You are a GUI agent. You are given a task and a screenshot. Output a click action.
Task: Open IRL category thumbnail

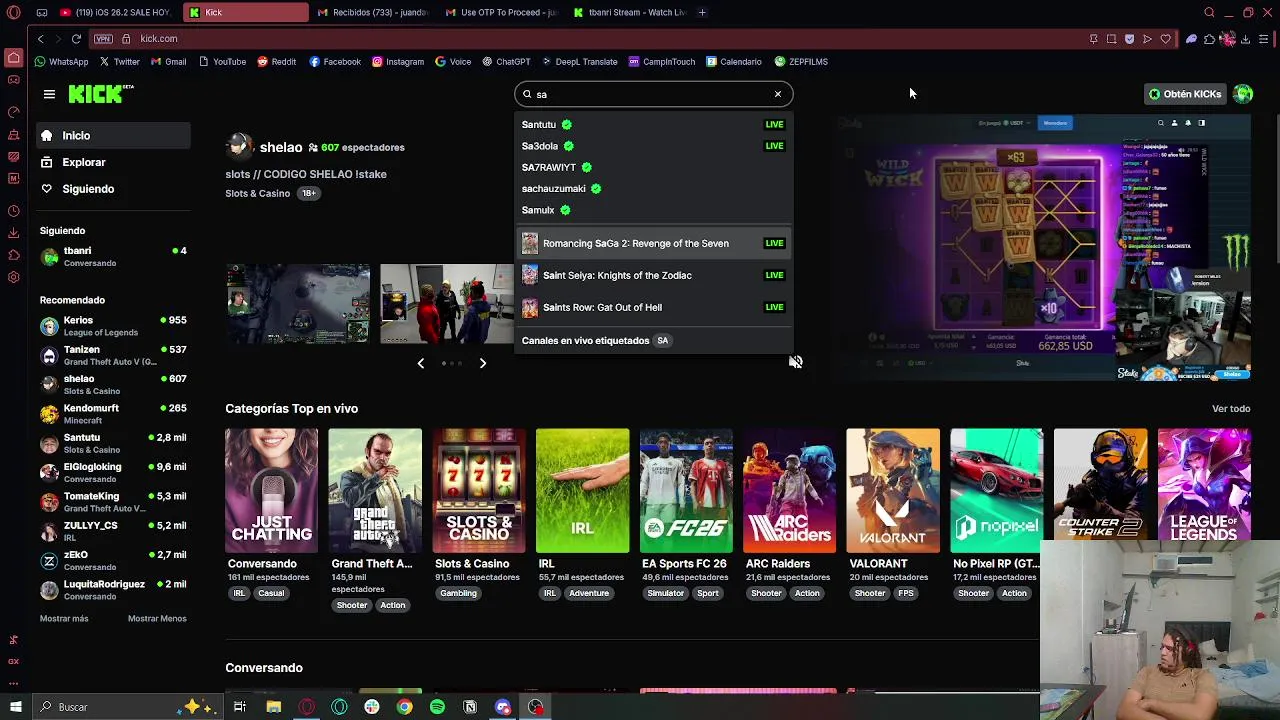[582, 491]
